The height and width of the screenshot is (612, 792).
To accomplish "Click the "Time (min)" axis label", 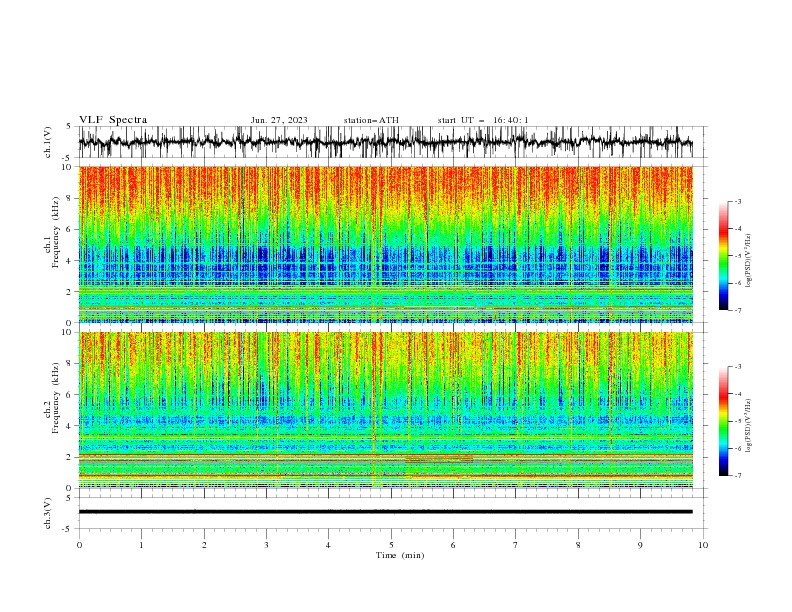I will click(400, 555).
